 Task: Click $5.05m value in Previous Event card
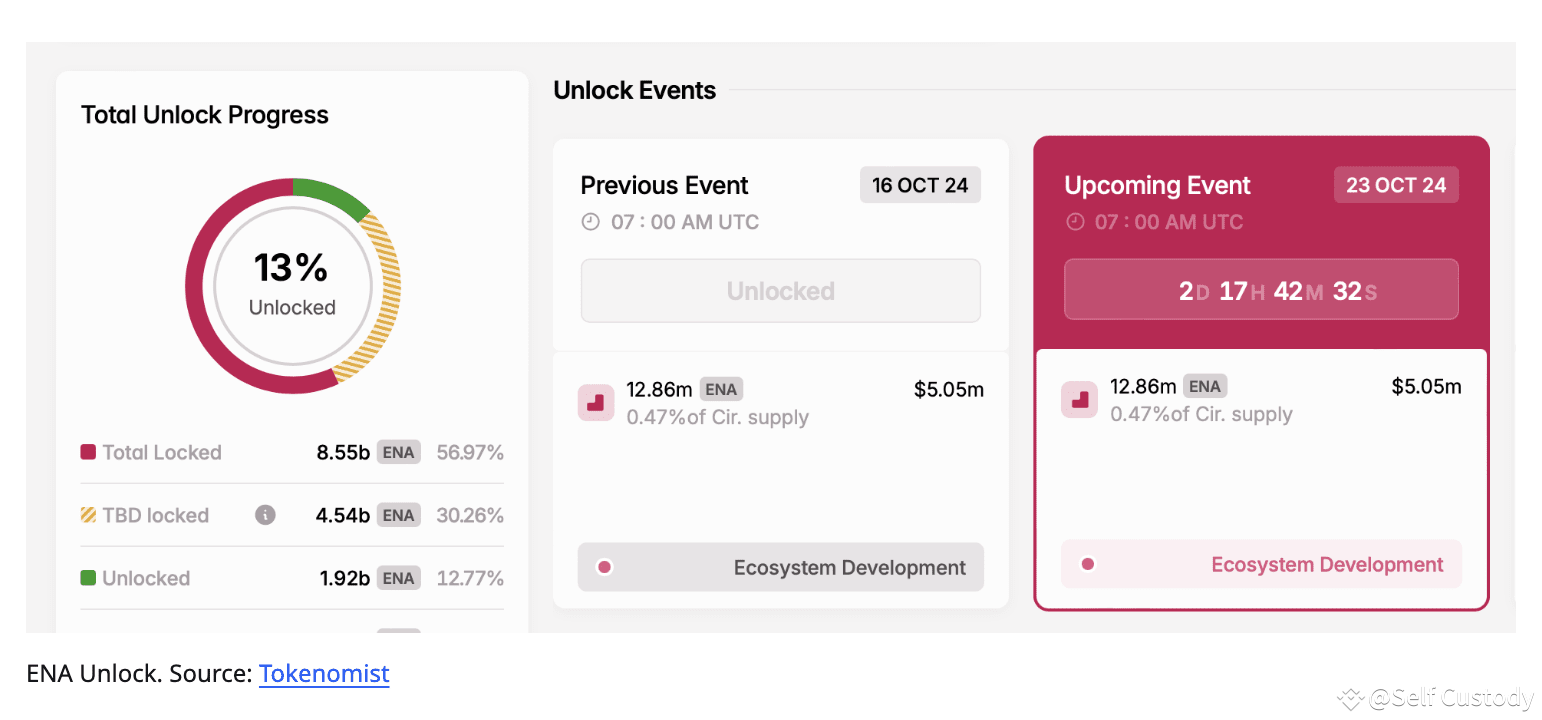[x=949, y=389]
